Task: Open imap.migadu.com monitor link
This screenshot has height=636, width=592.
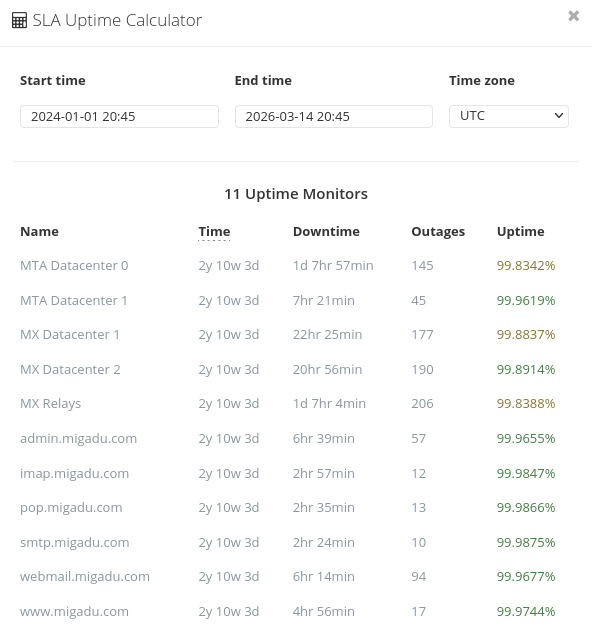Action: click(75, 473)
